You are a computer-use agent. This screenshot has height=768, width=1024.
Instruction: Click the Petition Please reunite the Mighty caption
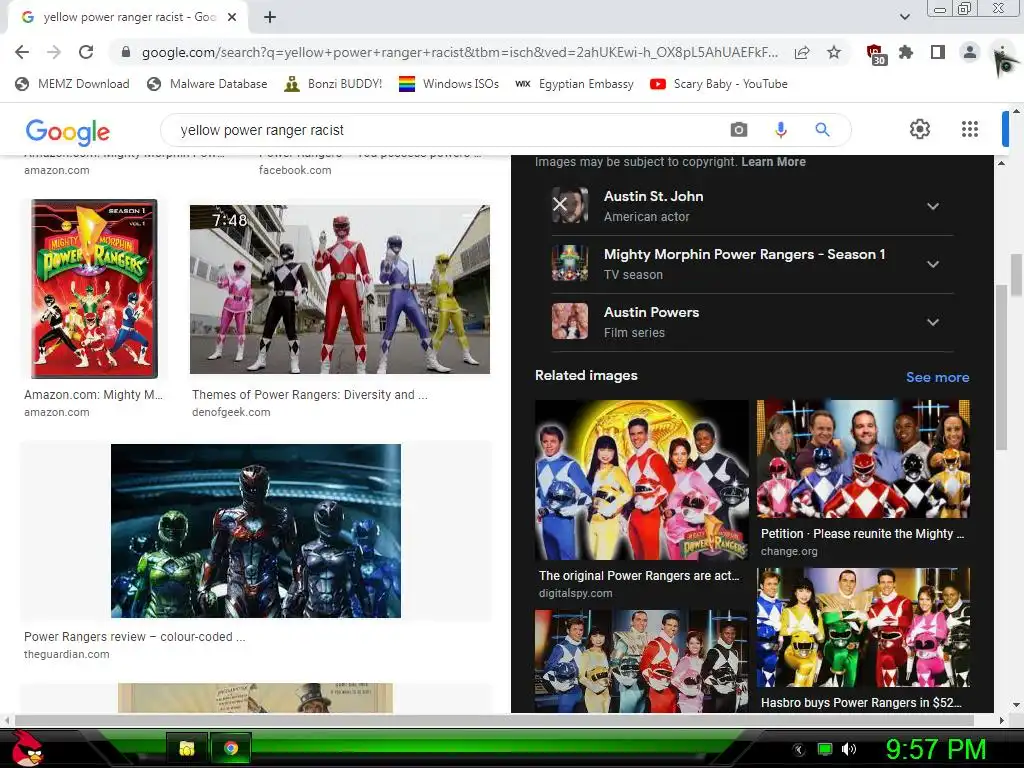pos(862,534)
